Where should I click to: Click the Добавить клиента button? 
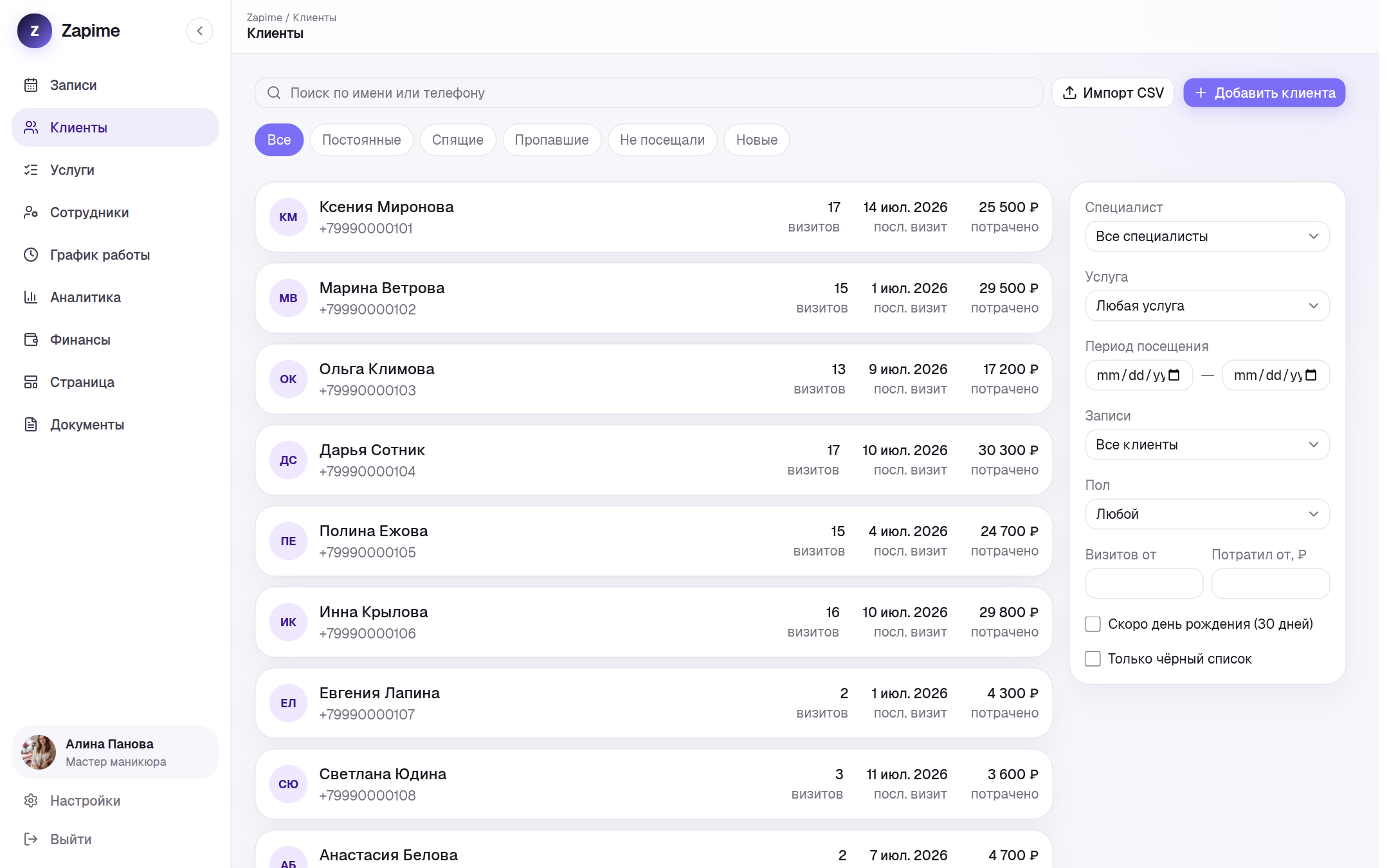(1264, 93)
